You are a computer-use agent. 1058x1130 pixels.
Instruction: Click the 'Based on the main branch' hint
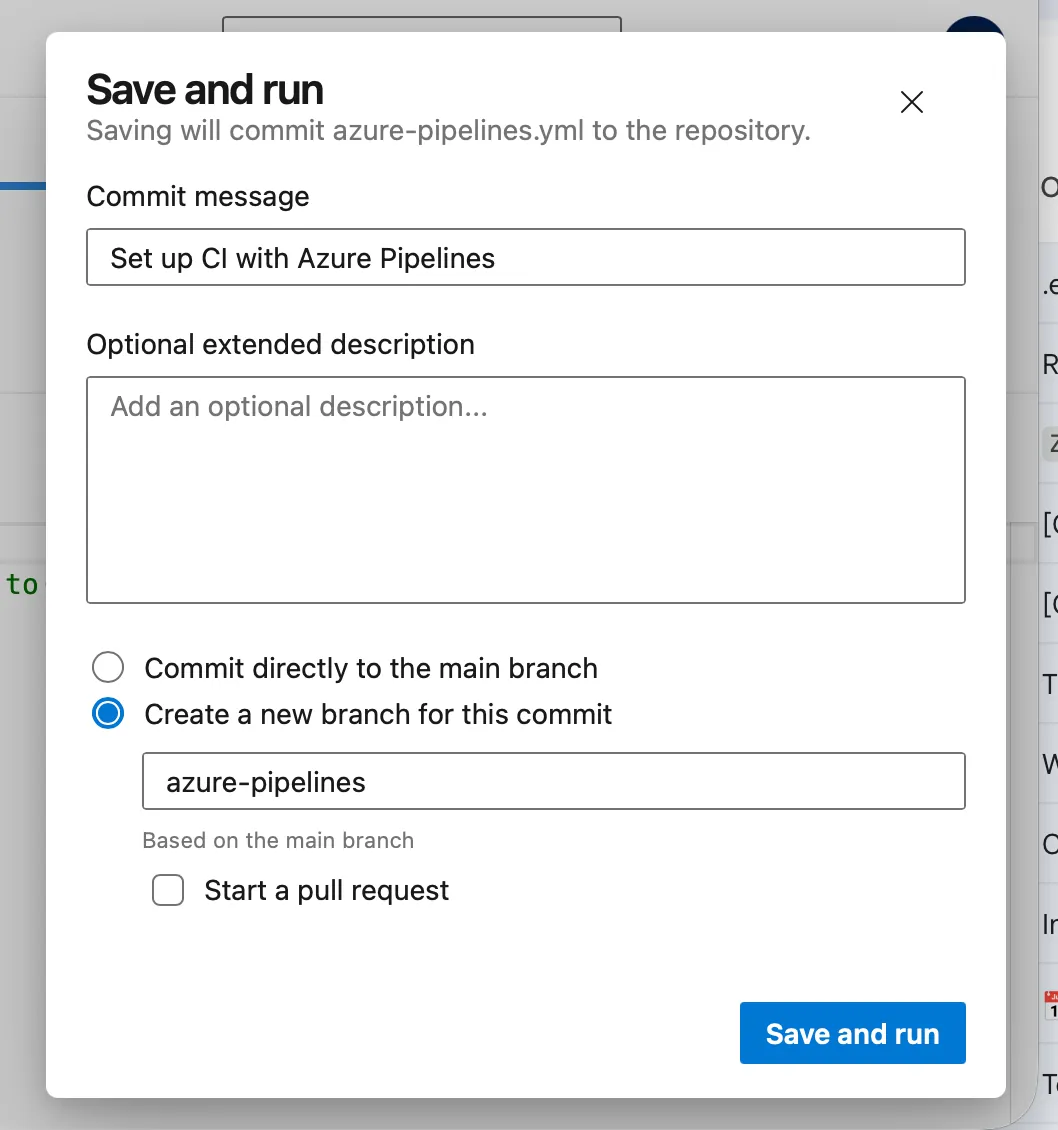pos(278,840)
